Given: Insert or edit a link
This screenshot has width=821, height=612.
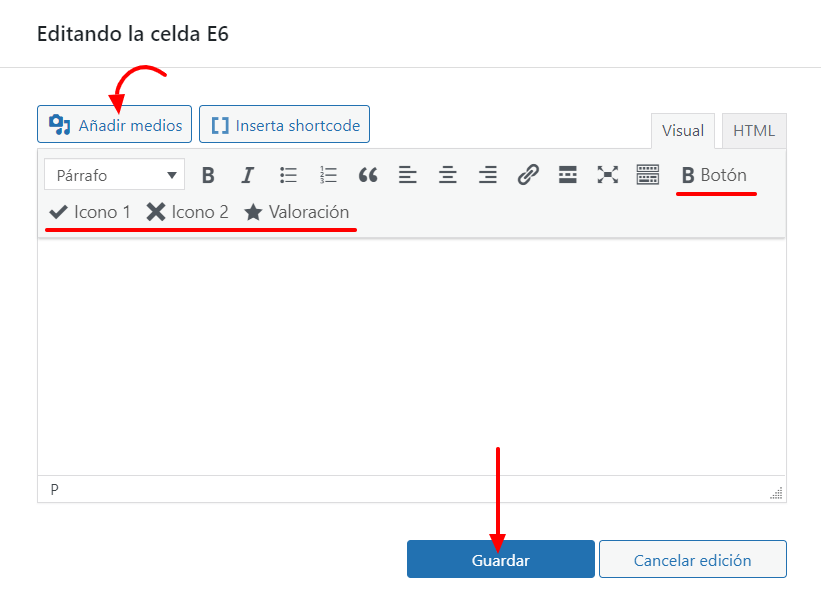Looking at the screenshot, I should (528, 175).
